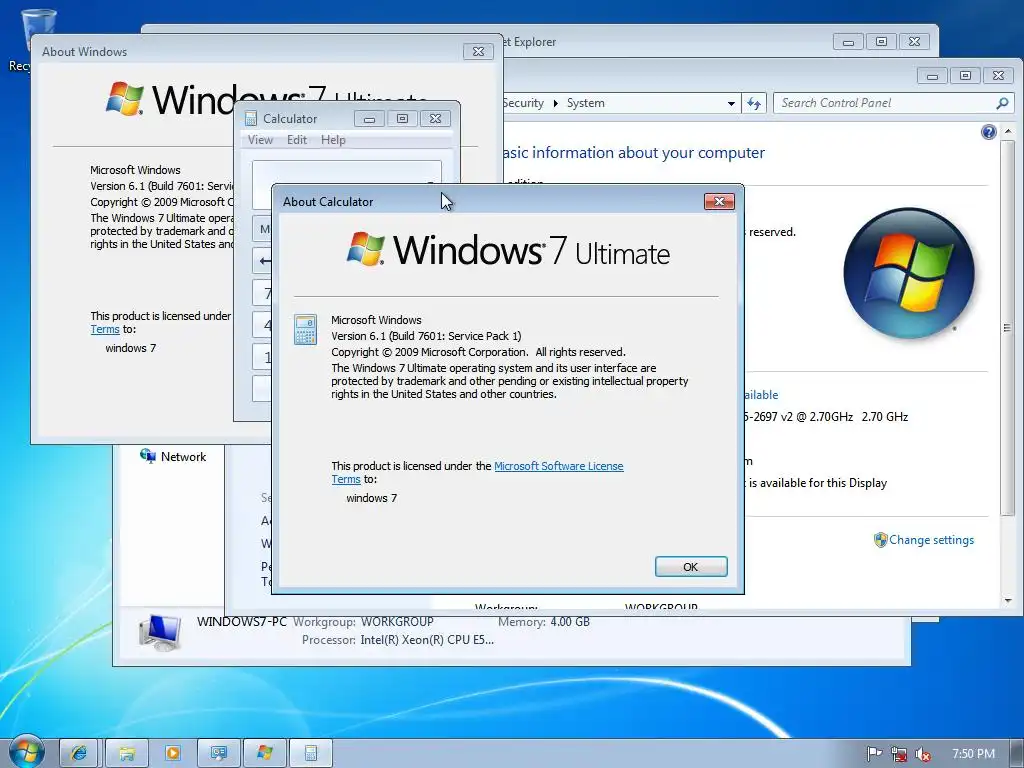1024x768 pixels.
Task: Click the Network icon in navigation pane
Action: 148,456
